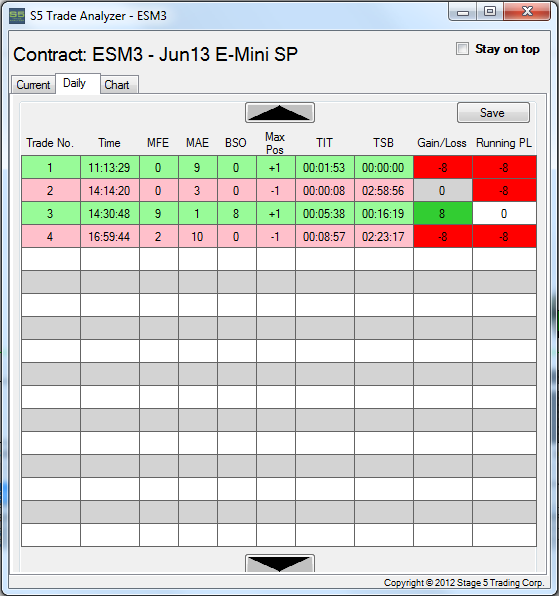Image resolution: width=559 pixels, height=596 pixels.
Task: Click the MFE column header
Action: pyautogui.click(x=158, y=143)
